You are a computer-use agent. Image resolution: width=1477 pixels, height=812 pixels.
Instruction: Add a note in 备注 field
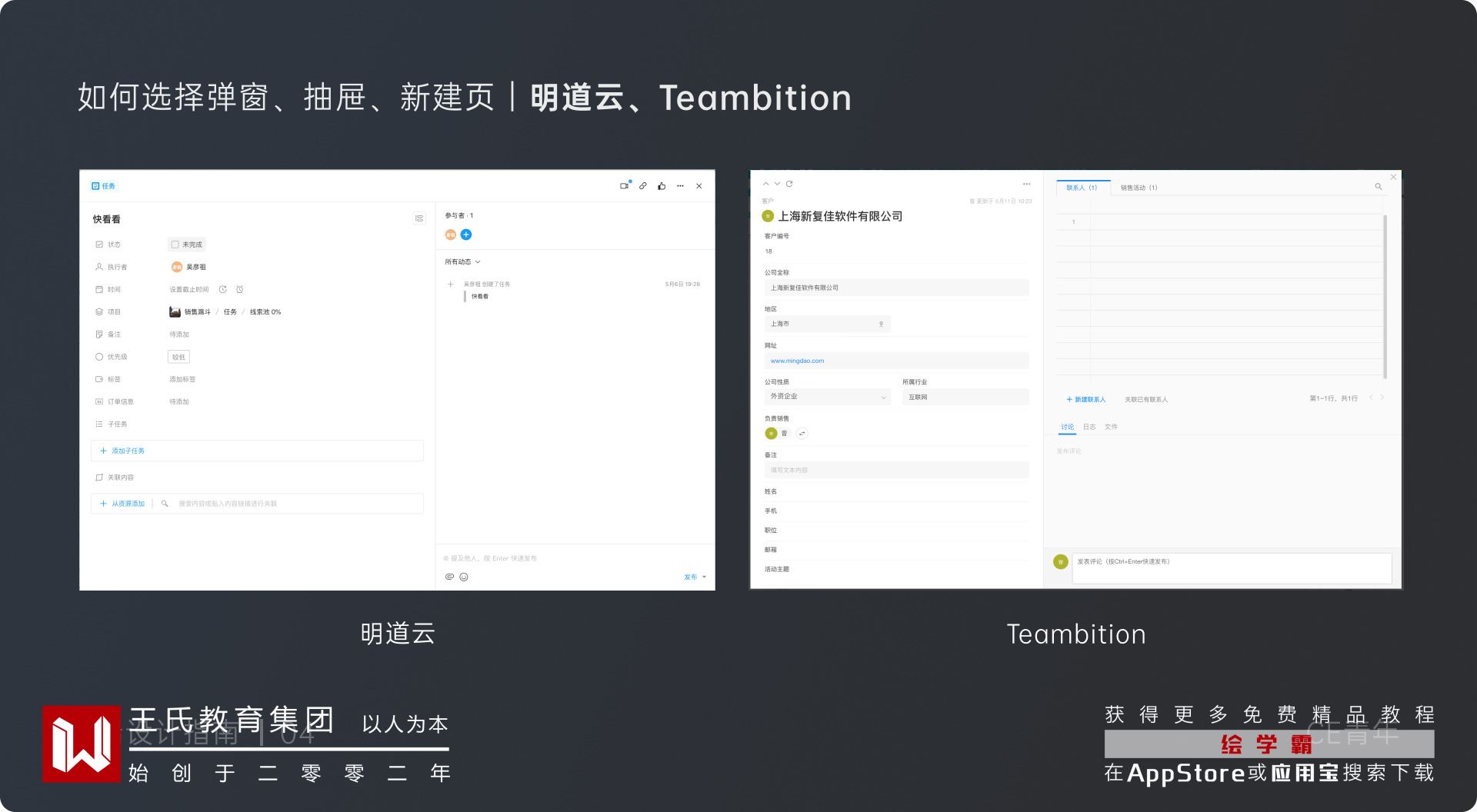click(179, 334)
